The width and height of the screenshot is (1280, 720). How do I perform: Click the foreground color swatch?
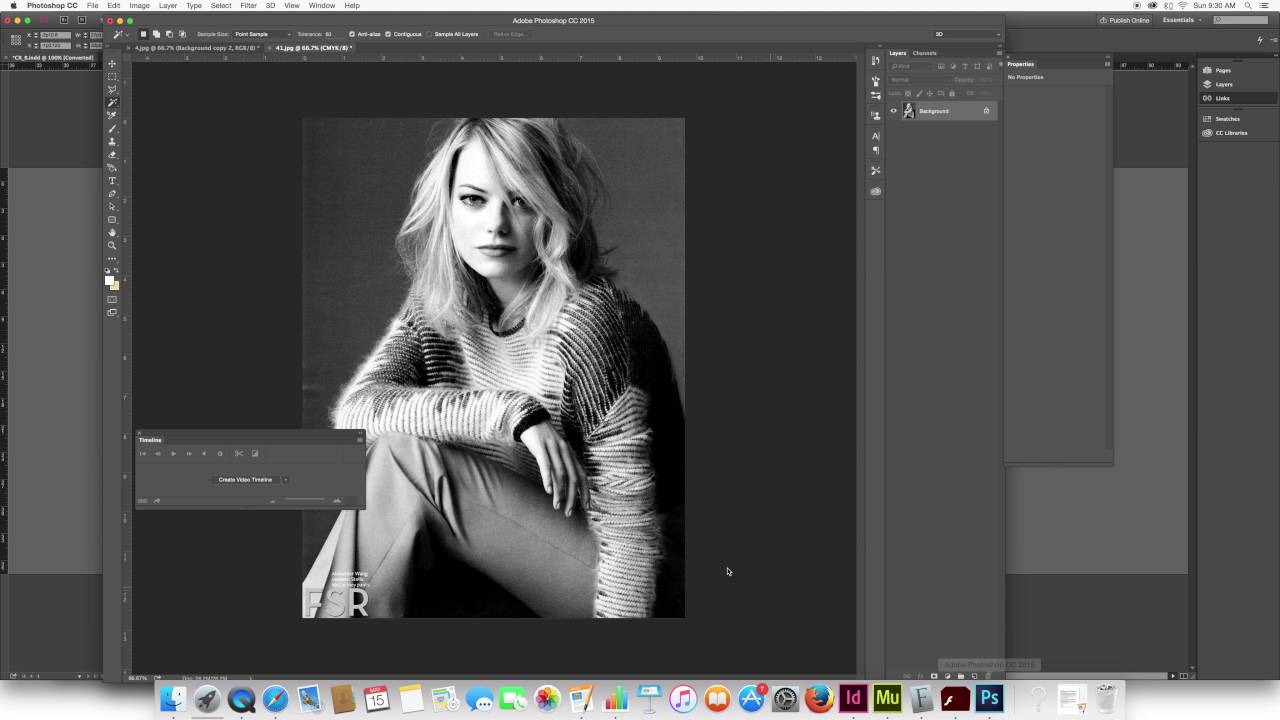point(109,281)
